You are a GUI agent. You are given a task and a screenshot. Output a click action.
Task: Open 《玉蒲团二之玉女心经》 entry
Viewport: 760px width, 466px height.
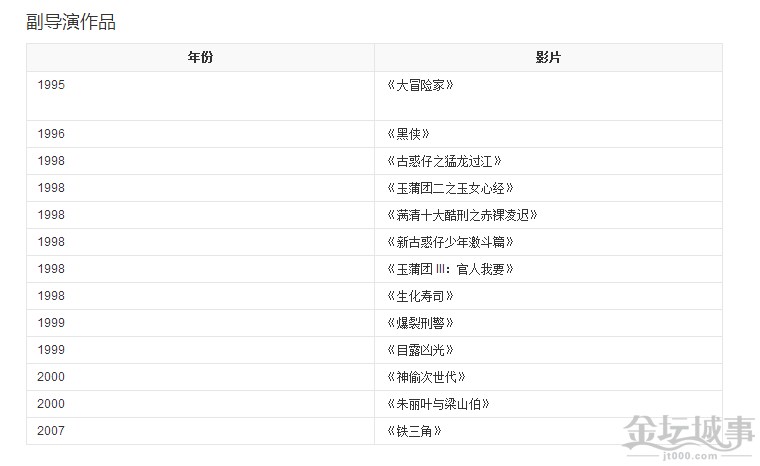(x=450, y=188)
